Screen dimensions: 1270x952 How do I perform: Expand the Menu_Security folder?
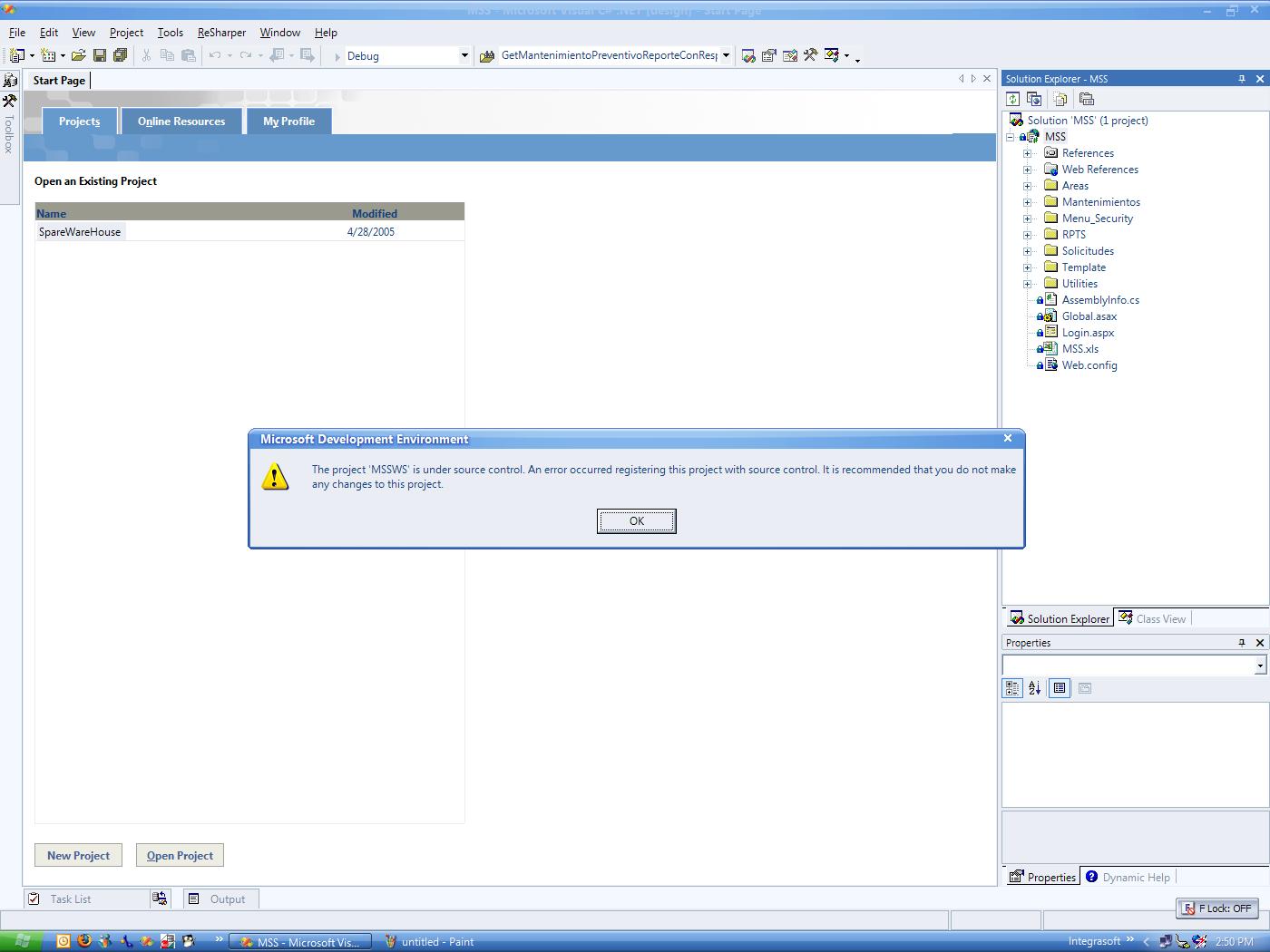(1028, 219)
